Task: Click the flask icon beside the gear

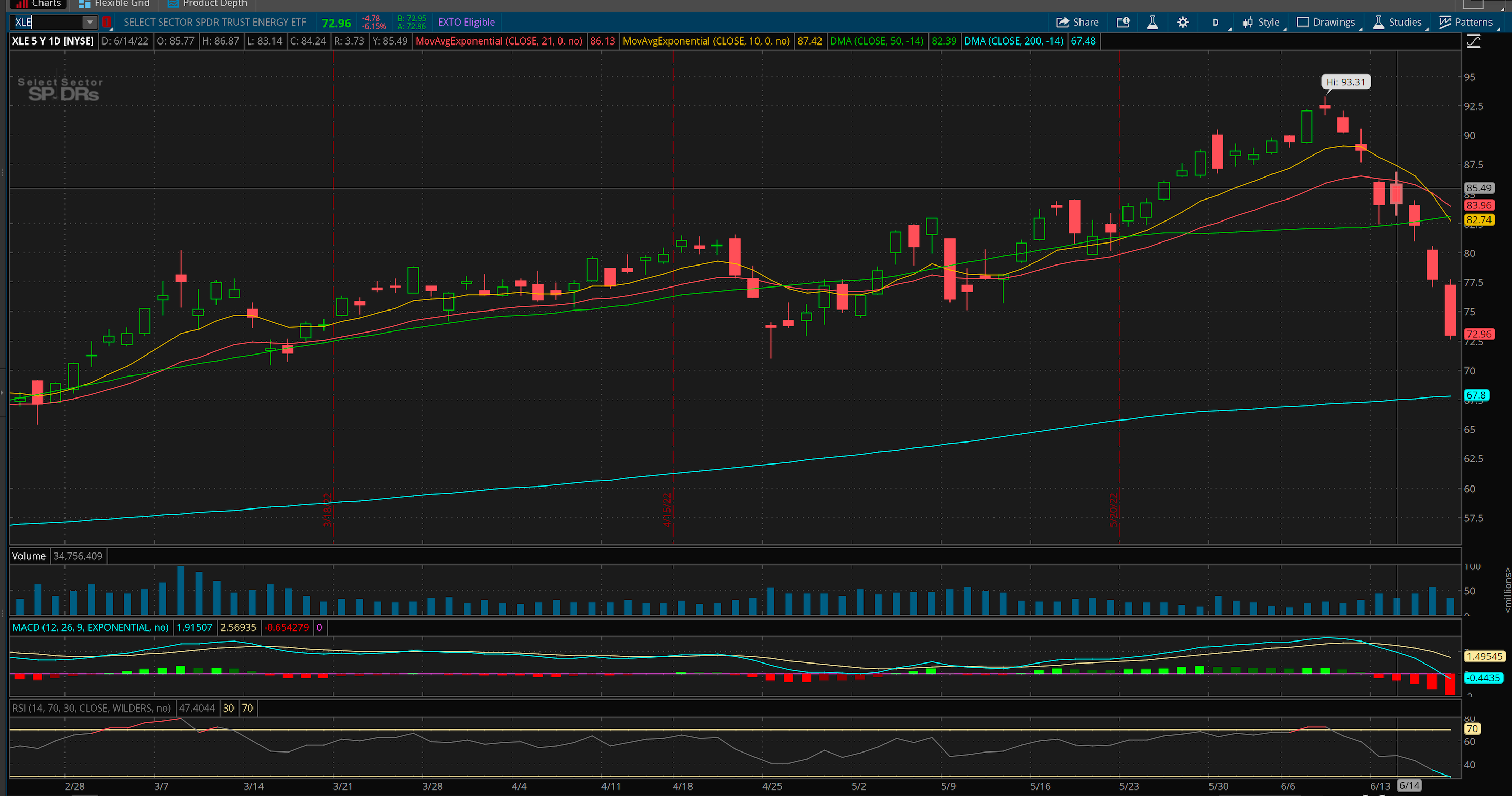Action: click(x=1152, y=23)
